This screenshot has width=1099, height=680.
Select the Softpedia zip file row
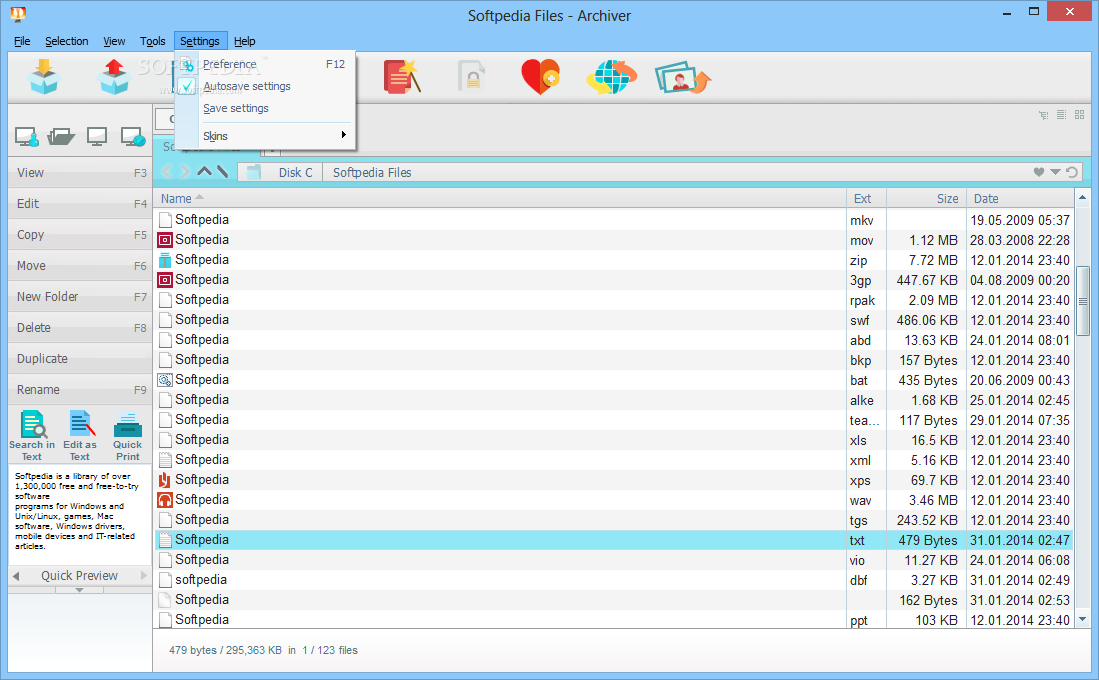[613, 259]
